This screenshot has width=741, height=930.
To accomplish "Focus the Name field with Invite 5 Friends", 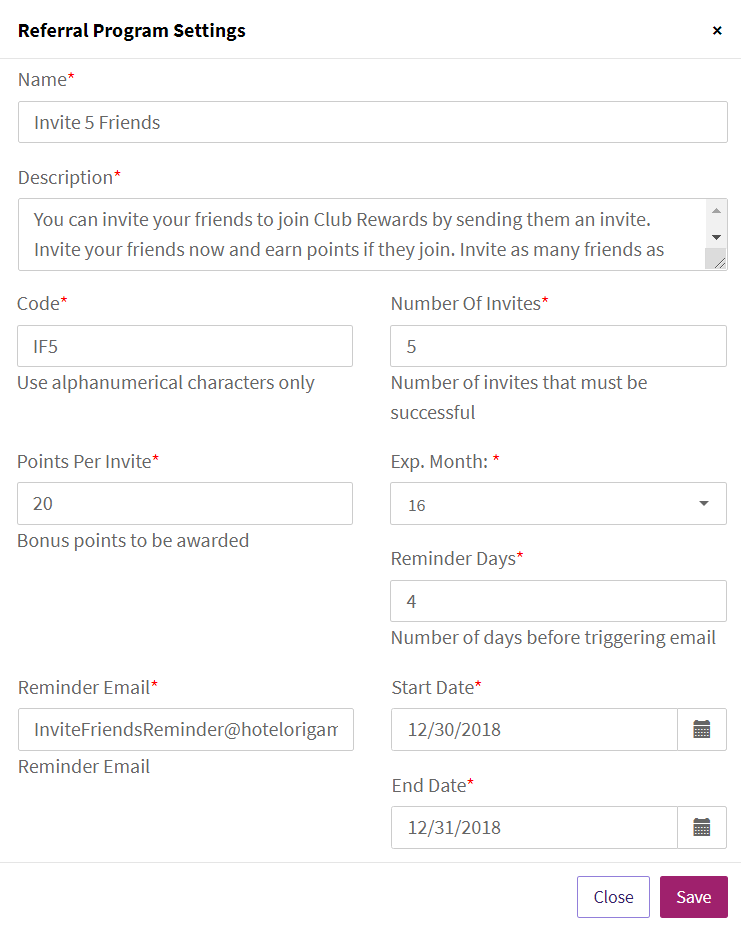I will (x=373, y=122).
